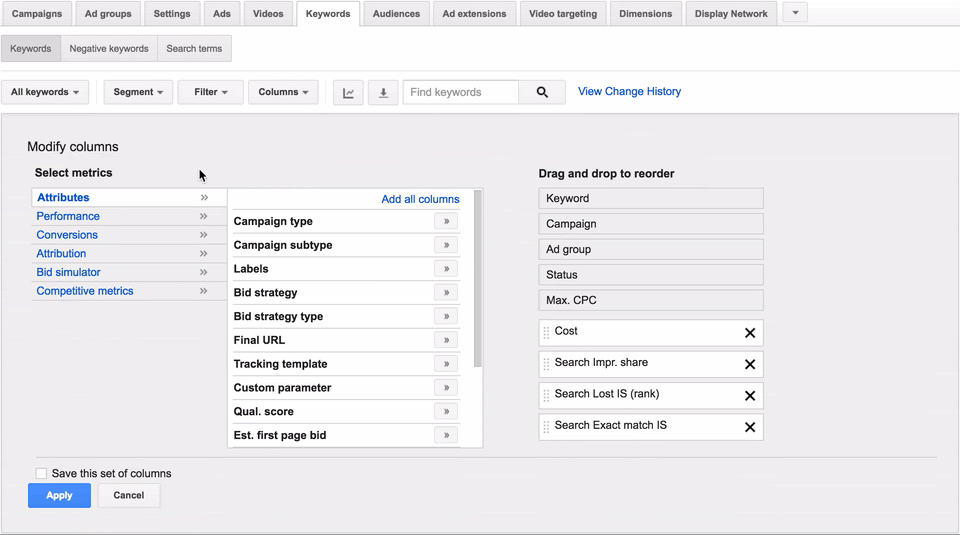Remove the Search Exact match IS column
The width and height of the screenshot is (960, 535).
click(x=749, y=427)
